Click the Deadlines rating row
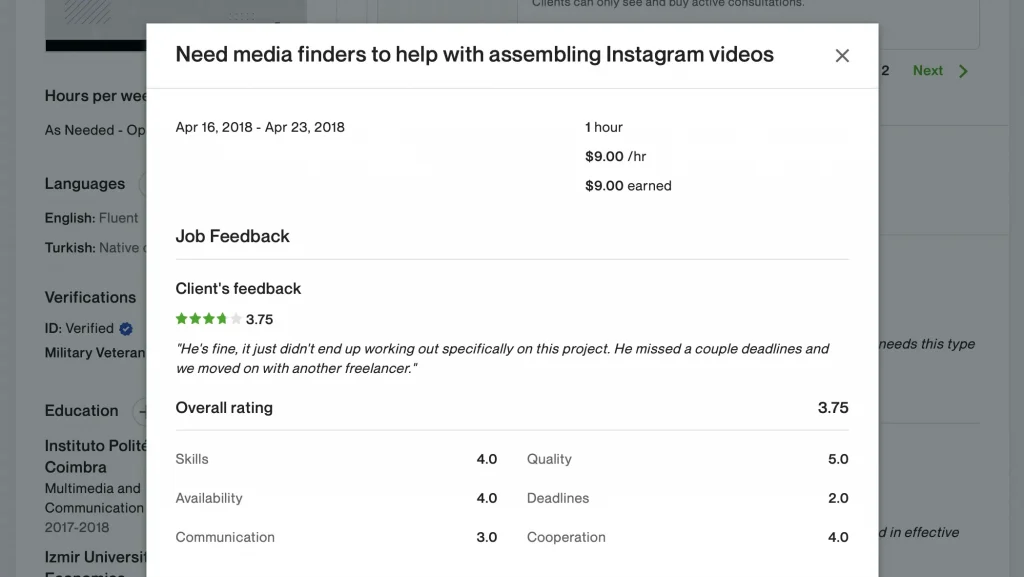The height and width of the screenshot is (577, 1024). (x=688, y=498)
